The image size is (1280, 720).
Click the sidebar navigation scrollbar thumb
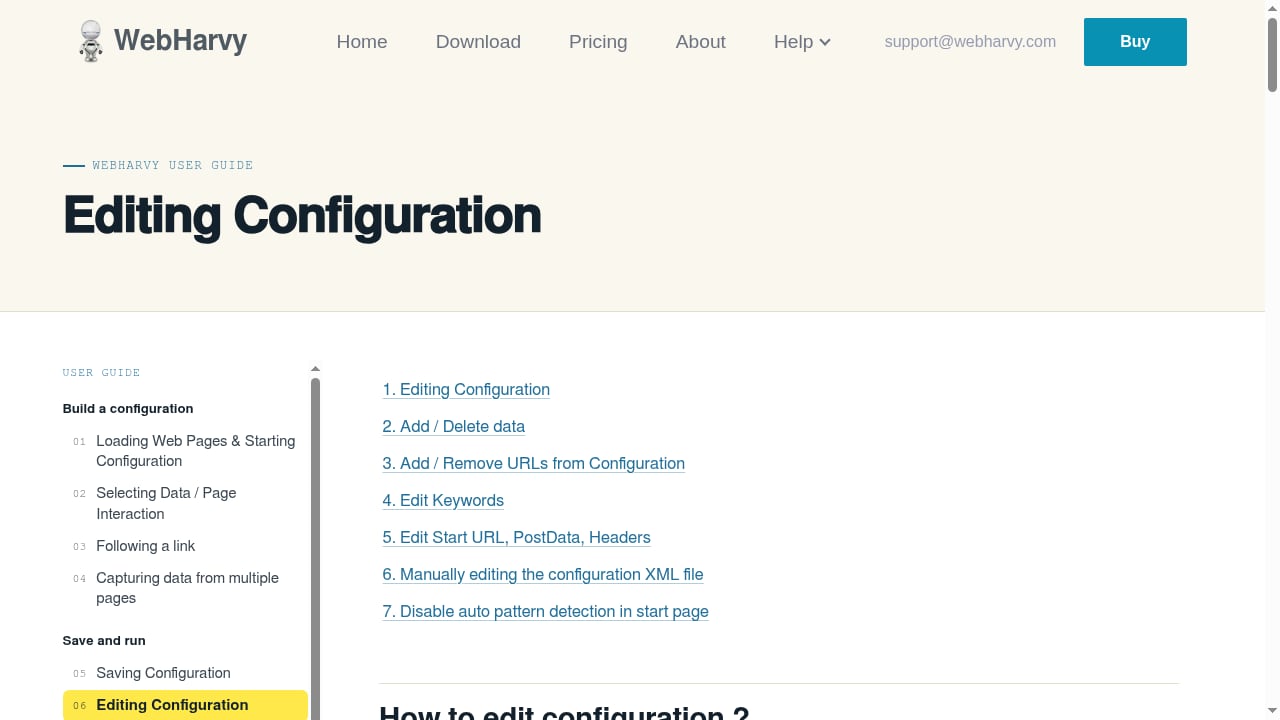click(315, 548)
